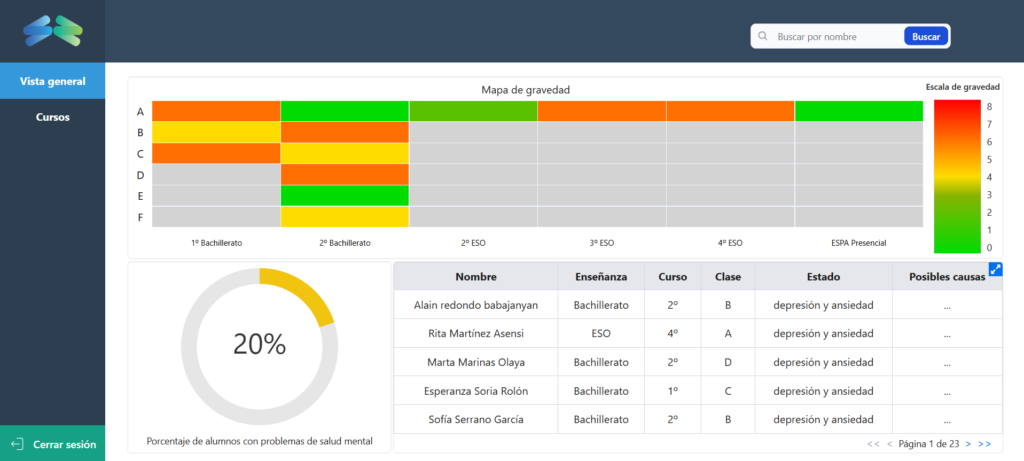This screenshot has width=1024, height=461.
Task: Click ESO in Rita Martínez Asensi's row
Action: pyautogui.click(x=601, y=333)
